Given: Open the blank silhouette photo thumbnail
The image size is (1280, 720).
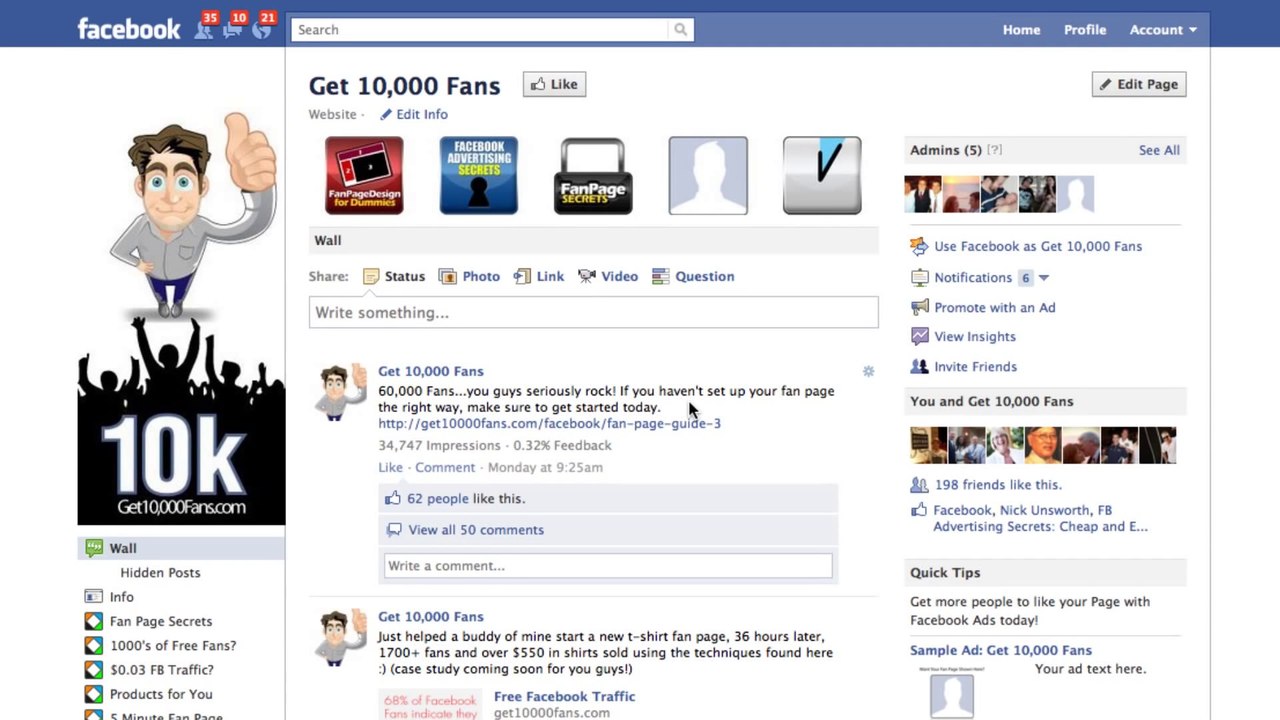Looking at the screenshot, I should (x=708, y=176).
